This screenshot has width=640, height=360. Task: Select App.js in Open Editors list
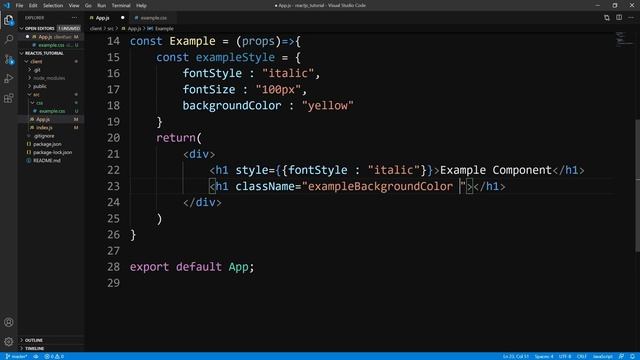click(x=51, y=37)
